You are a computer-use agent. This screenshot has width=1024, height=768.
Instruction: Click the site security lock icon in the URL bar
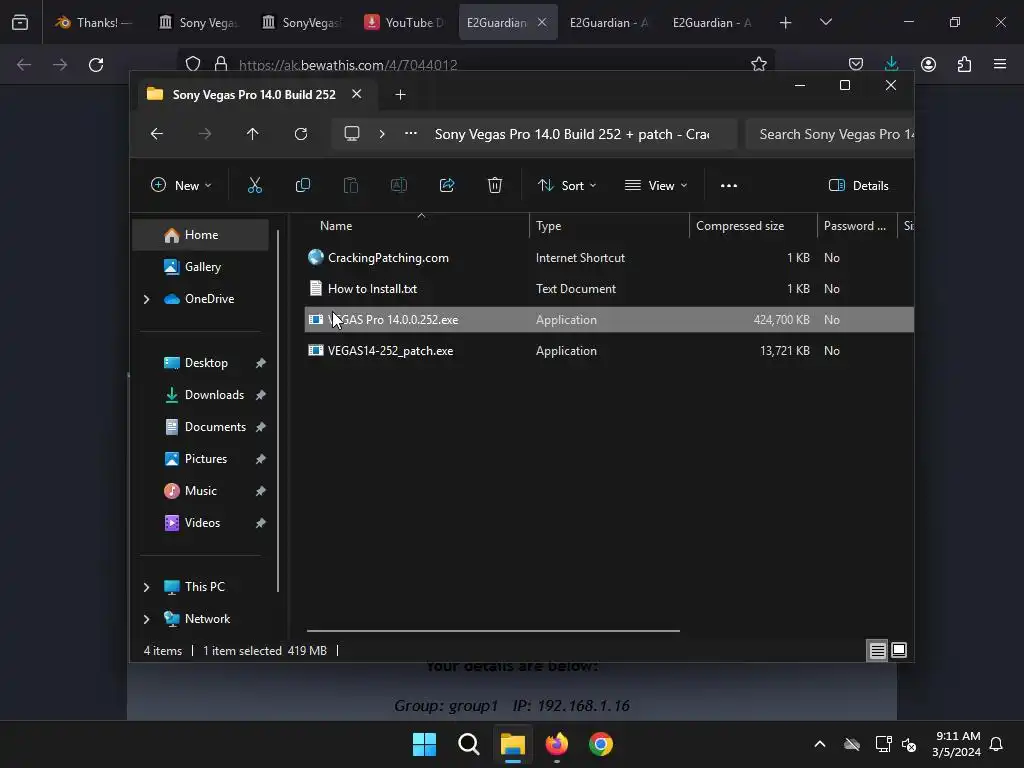(221, 64)
